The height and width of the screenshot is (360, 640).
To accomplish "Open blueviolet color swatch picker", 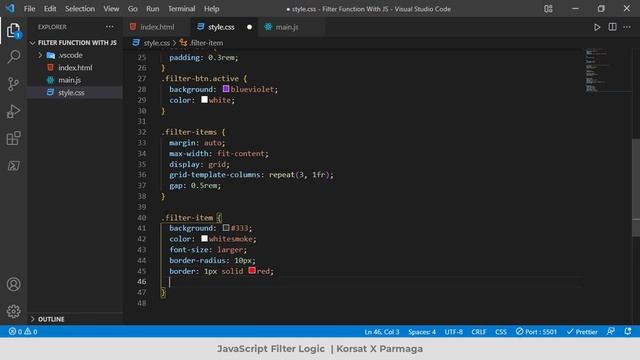I will pyautogui.click(x=226, y=89).
